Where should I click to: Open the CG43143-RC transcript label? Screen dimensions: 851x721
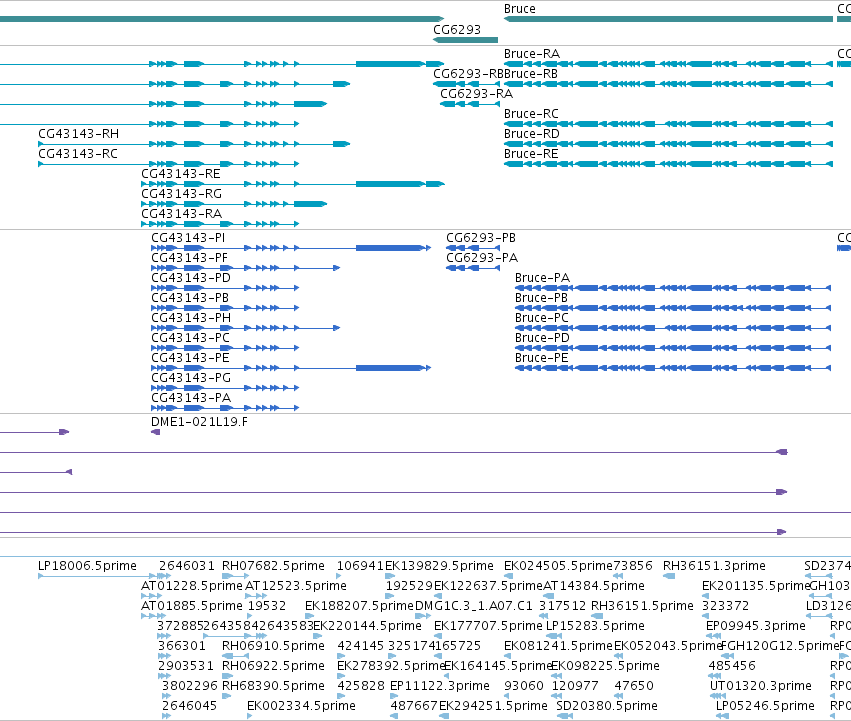pos(78,154)
